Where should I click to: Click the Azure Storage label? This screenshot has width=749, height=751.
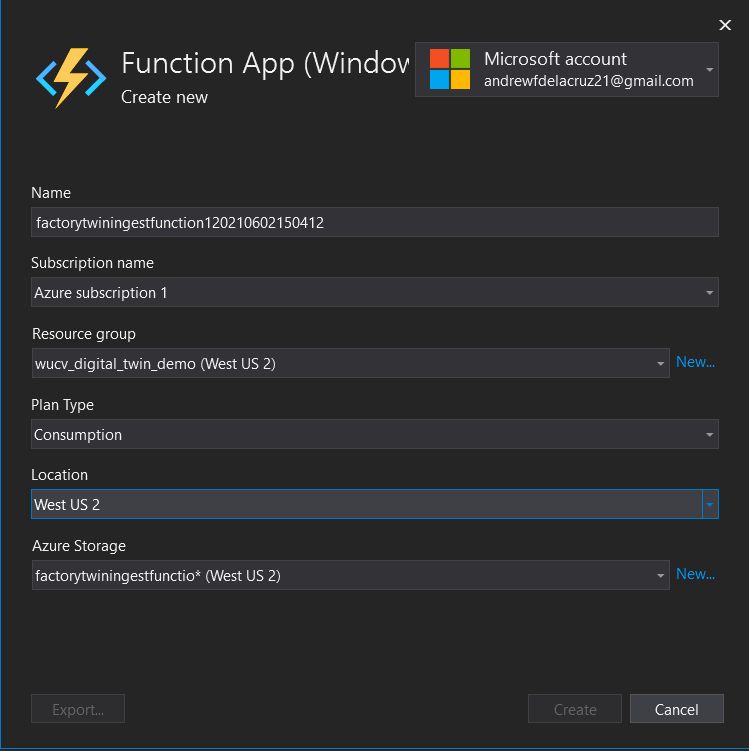pyautogui.click(x=79, y=546)
